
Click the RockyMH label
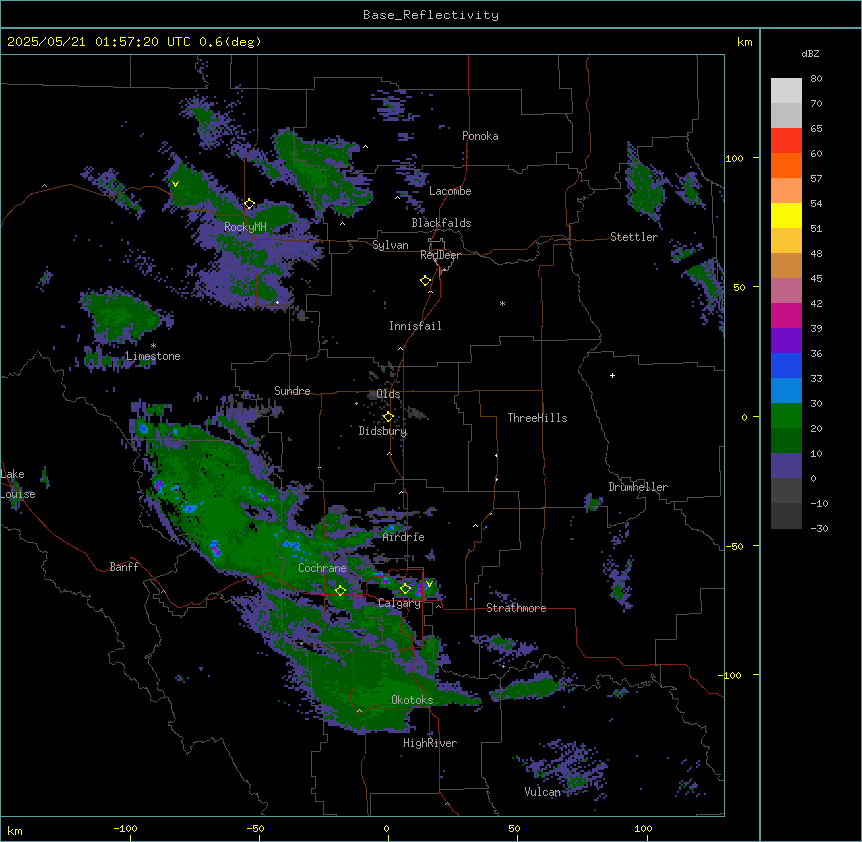point(245,227)
